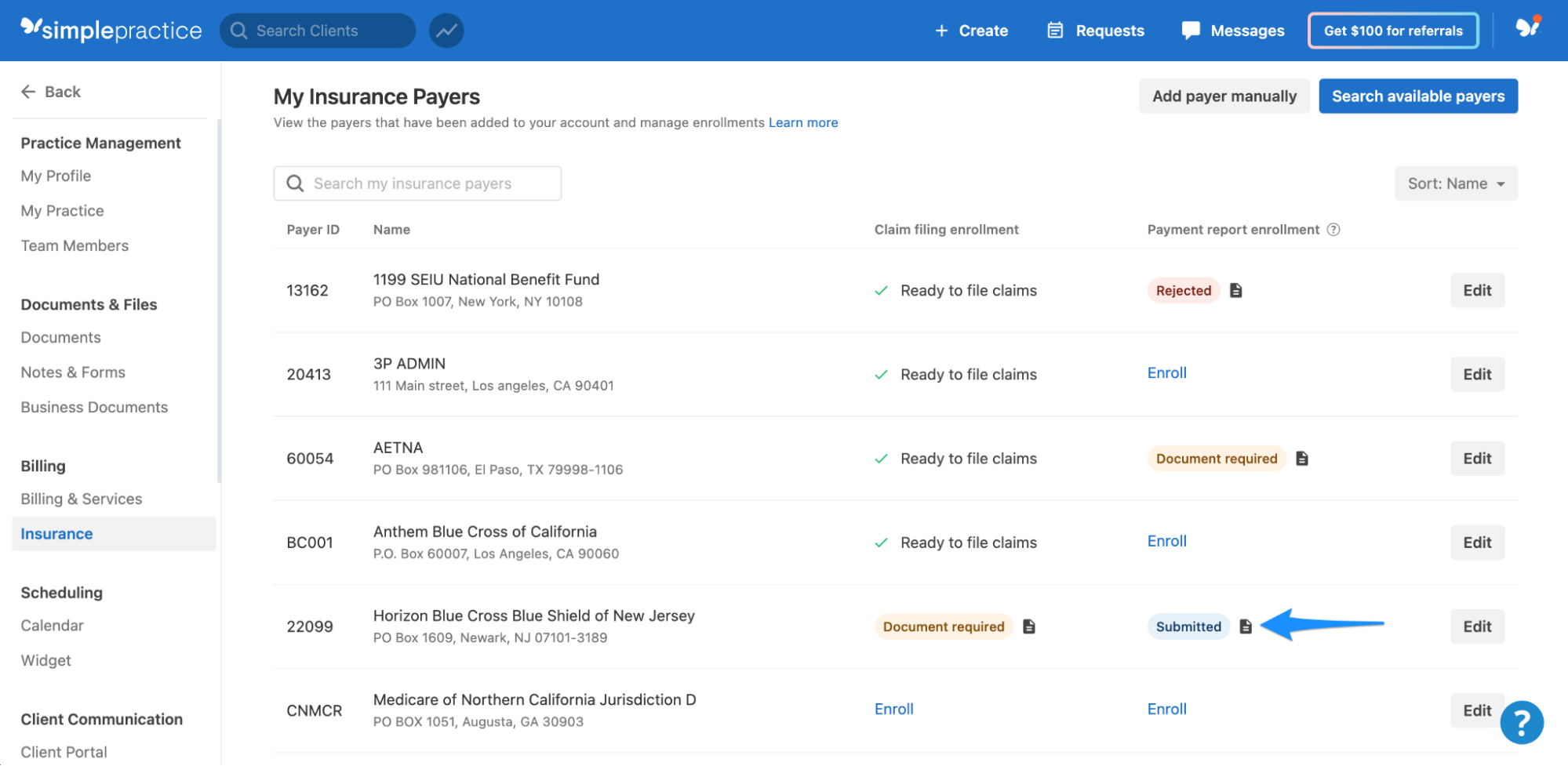Edit 1199 SEIU National Benefit Fund

(x=1477, y=290)
